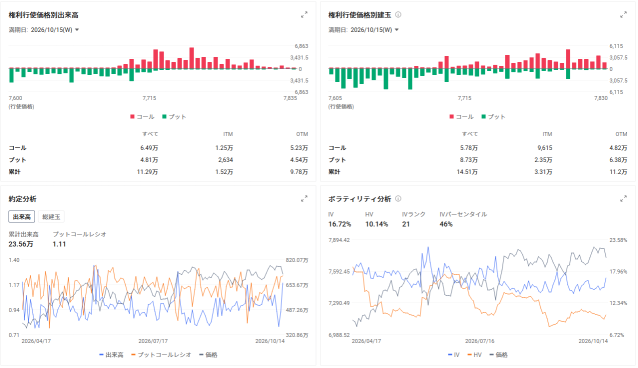The height and width of the screenshot is (368, 638).
Task: Click call OTM volume 5.23万
Action: (299, 148)
